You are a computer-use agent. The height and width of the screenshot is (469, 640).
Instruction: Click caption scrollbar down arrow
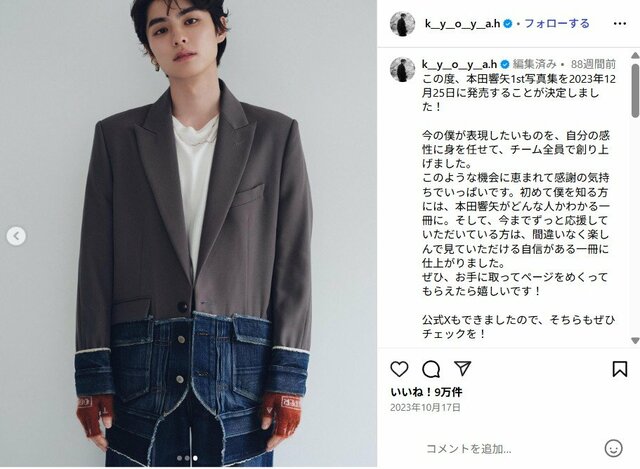pos(635,340)
